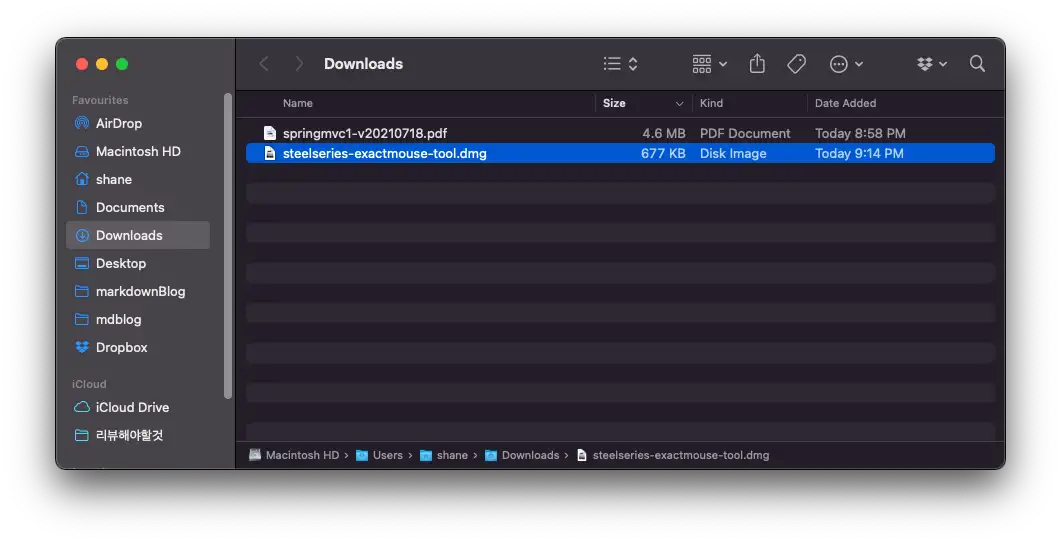Screen dimensions: 1061x543
Task: Open markdownBlog folder in sidebar
Action: pos(138,291)
